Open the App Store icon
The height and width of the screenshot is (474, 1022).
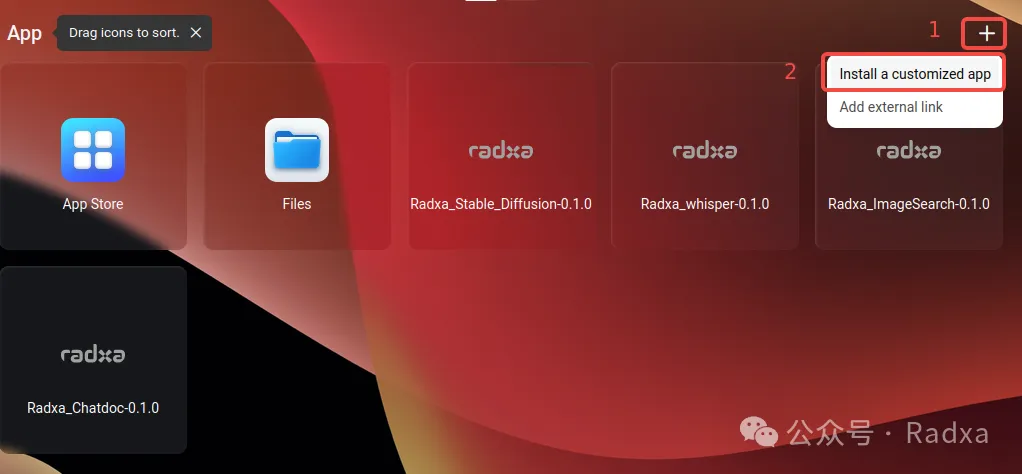(x=93, y=150)
